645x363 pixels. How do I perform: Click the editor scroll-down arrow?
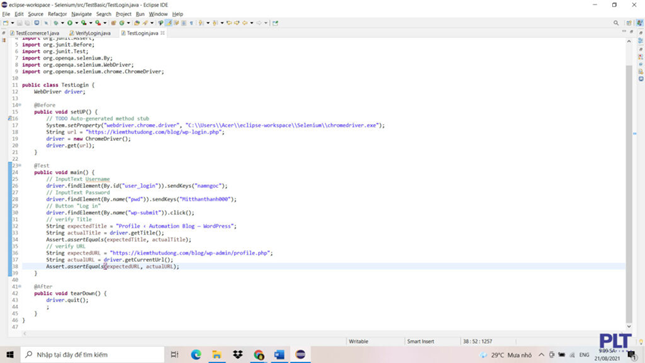pyautogui.click(x=629, y=327)
